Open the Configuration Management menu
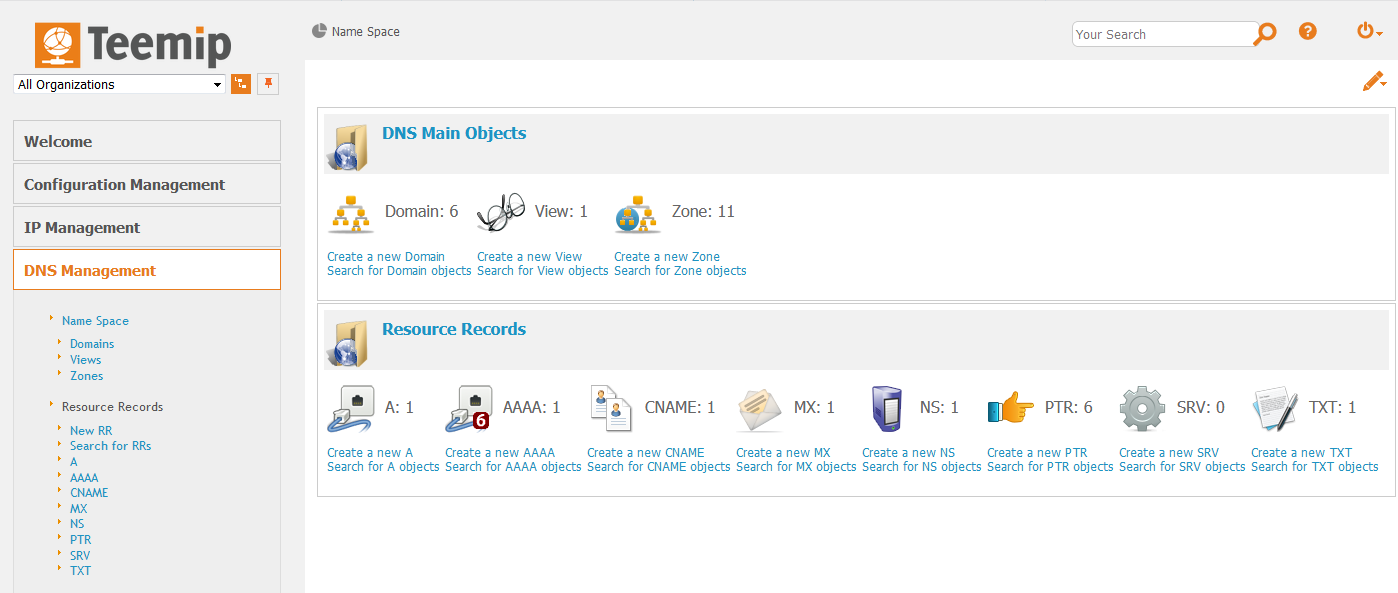Image resolution: width=1398 pixels, height=593 pixels. tap(147, 184)
